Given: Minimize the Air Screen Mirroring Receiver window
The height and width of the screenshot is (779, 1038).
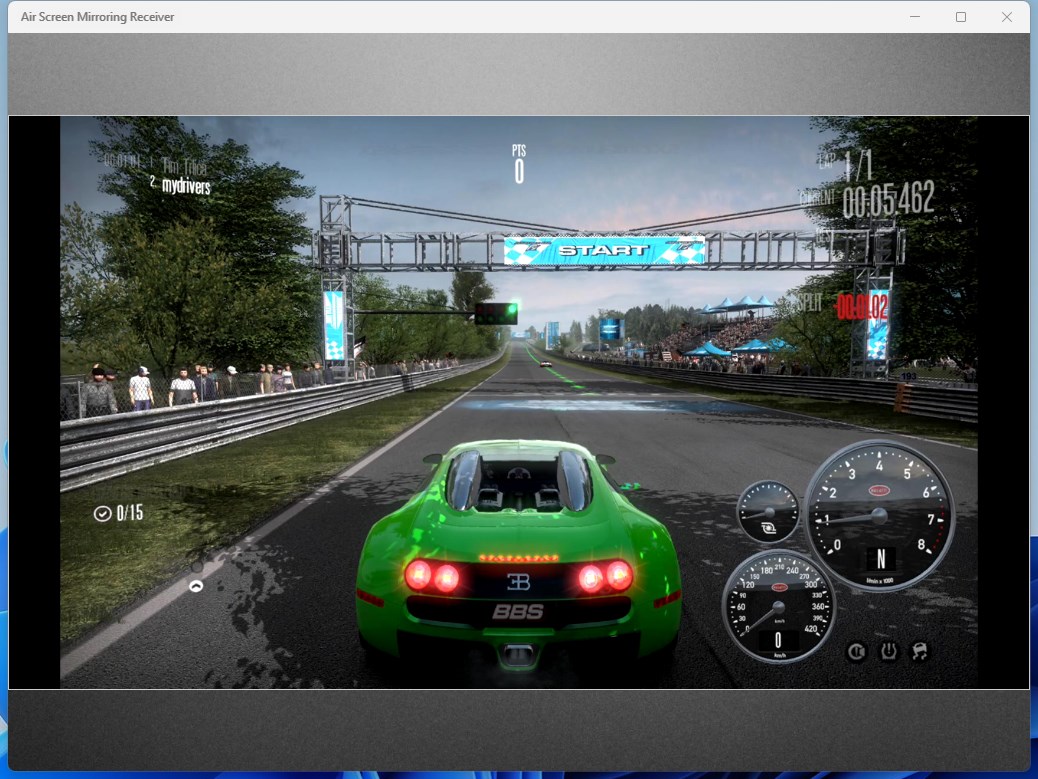Looking at the screenshot, I should 915,17.
